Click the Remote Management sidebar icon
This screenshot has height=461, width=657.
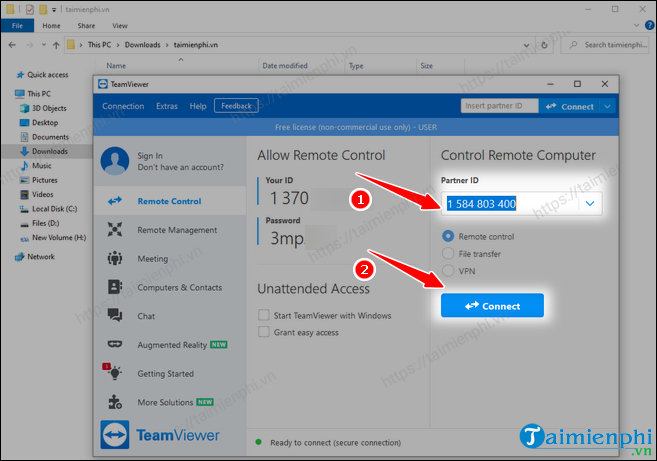(x=114, y=230)
